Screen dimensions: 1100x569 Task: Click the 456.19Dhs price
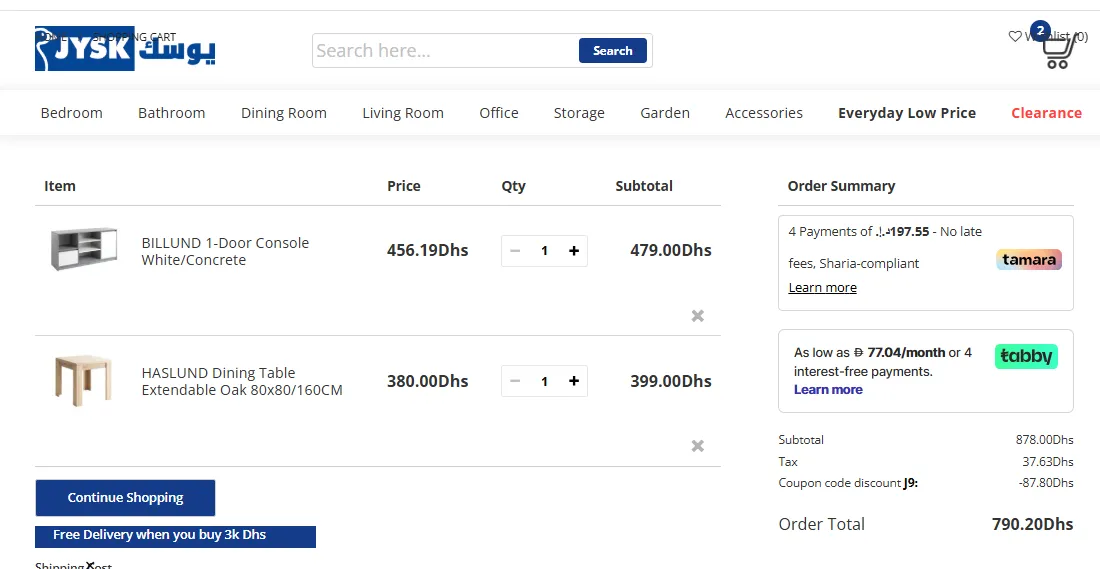tap(428, 250)
